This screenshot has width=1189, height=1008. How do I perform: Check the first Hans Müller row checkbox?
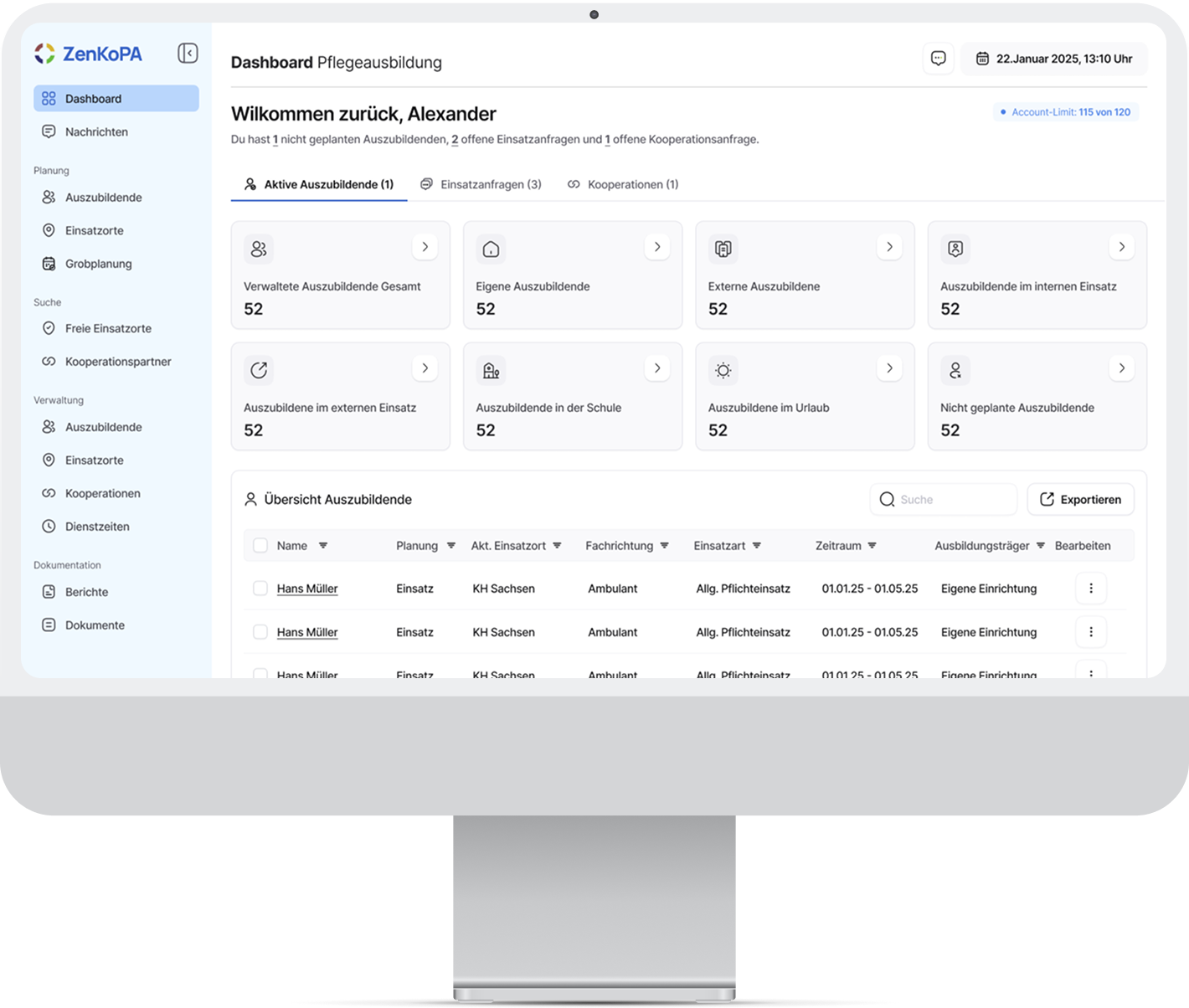pyautogui.click(x=260, y=589)
